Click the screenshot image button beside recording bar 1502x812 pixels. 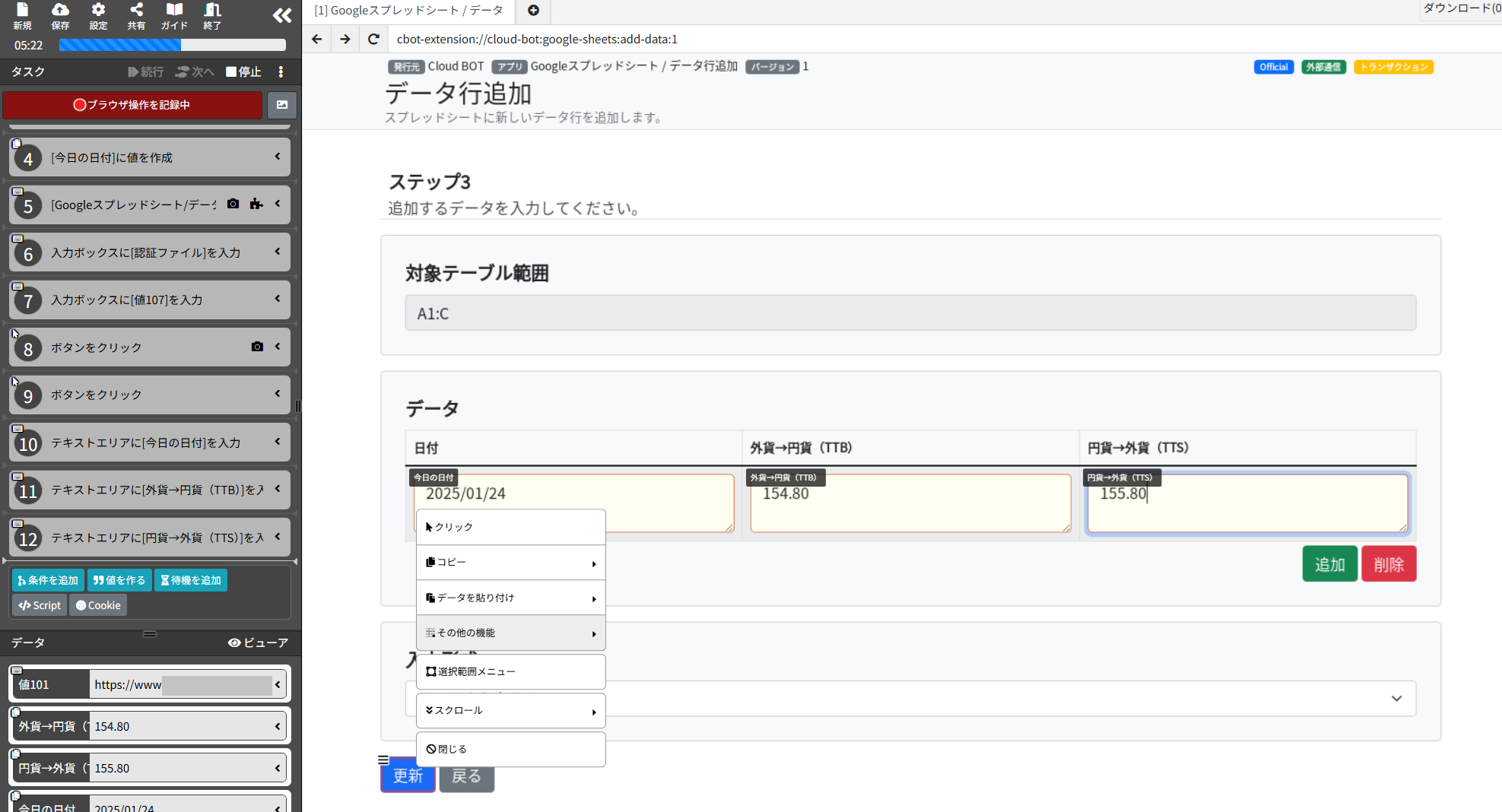coord(282,105)
